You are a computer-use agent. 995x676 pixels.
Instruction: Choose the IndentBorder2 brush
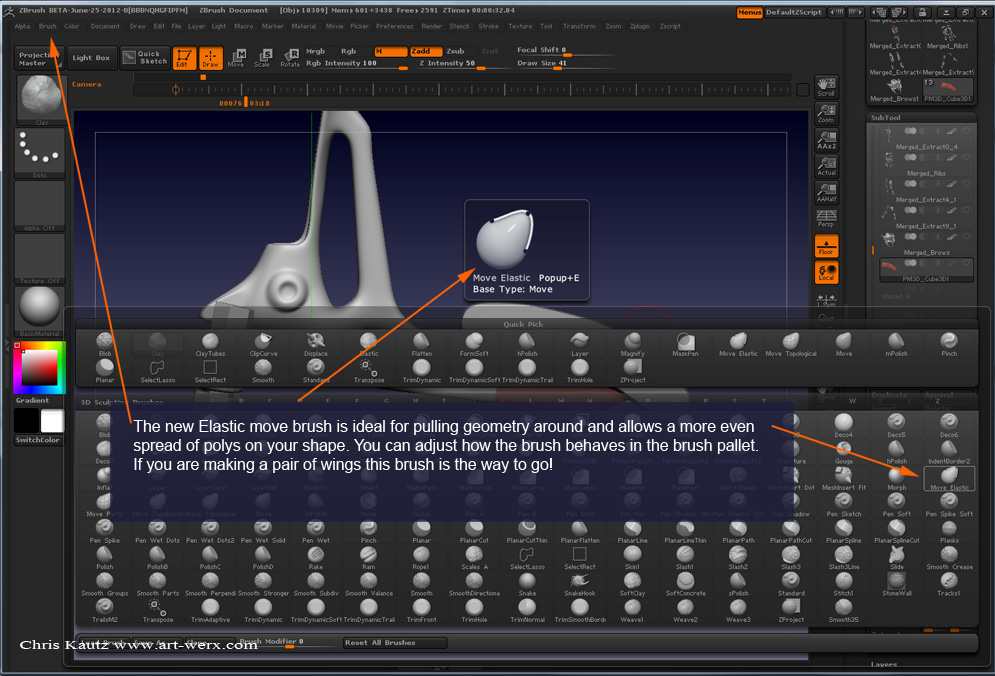(949, 453)
